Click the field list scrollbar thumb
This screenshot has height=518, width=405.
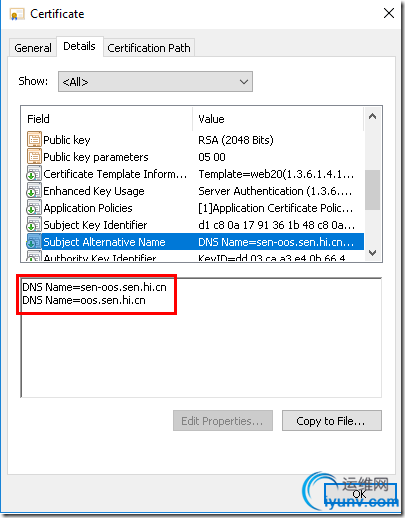pyautogui.click(x=373, y=190)
